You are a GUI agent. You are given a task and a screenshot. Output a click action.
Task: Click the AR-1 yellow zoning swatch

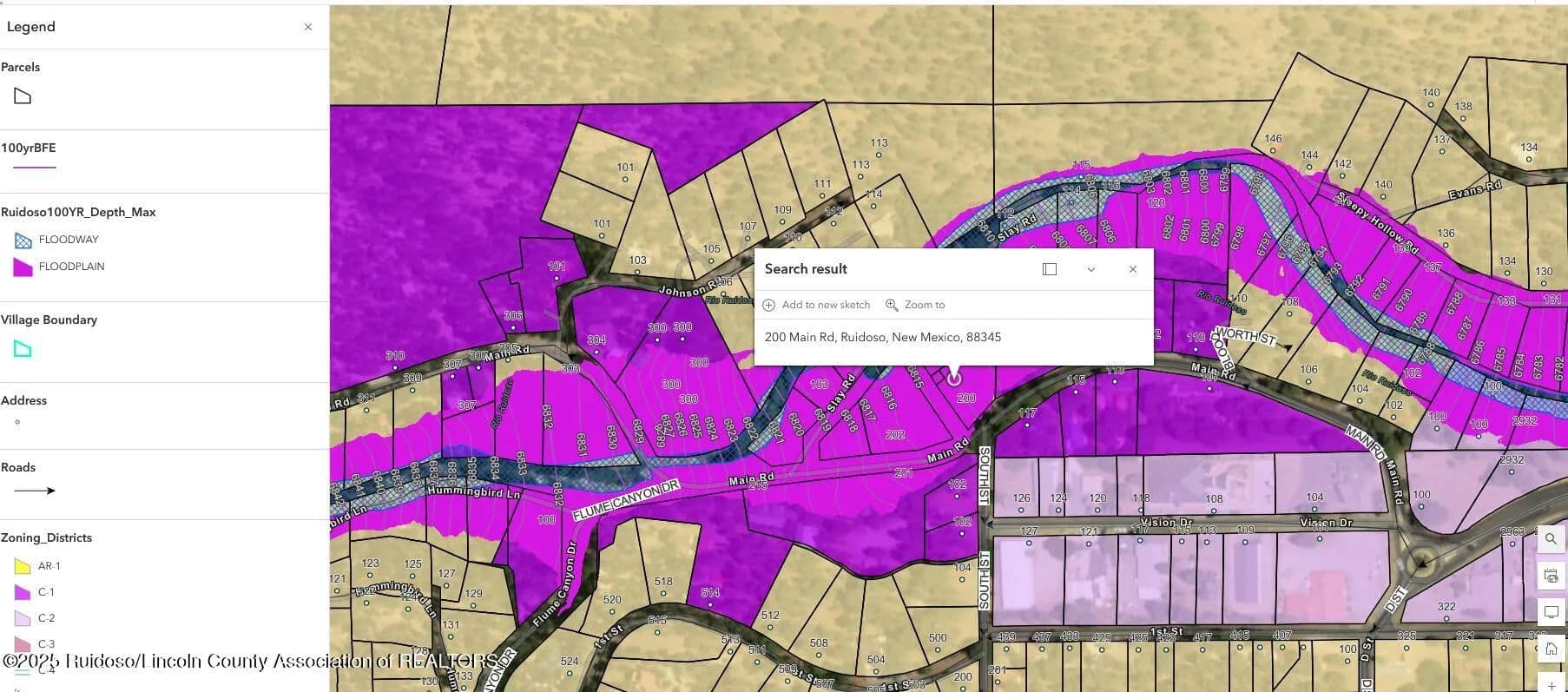pos(23,566)
